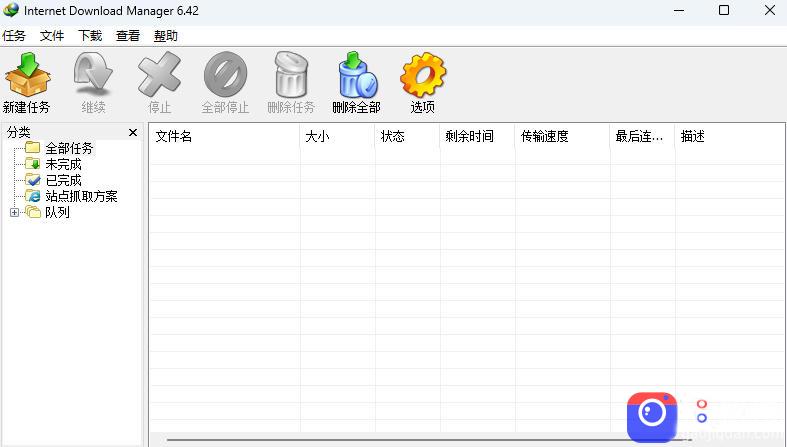
Task: Open the 查看 menu
Action: (x=127, y=36)
